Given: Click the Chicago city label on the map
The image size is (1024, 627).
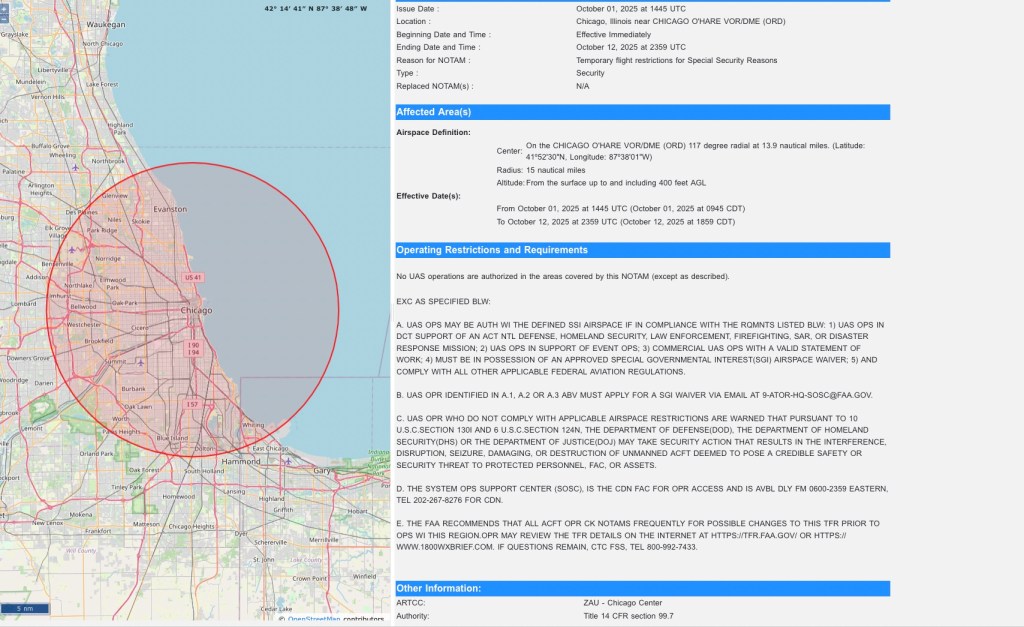Looking at the screenshot, I should point(197,311).
